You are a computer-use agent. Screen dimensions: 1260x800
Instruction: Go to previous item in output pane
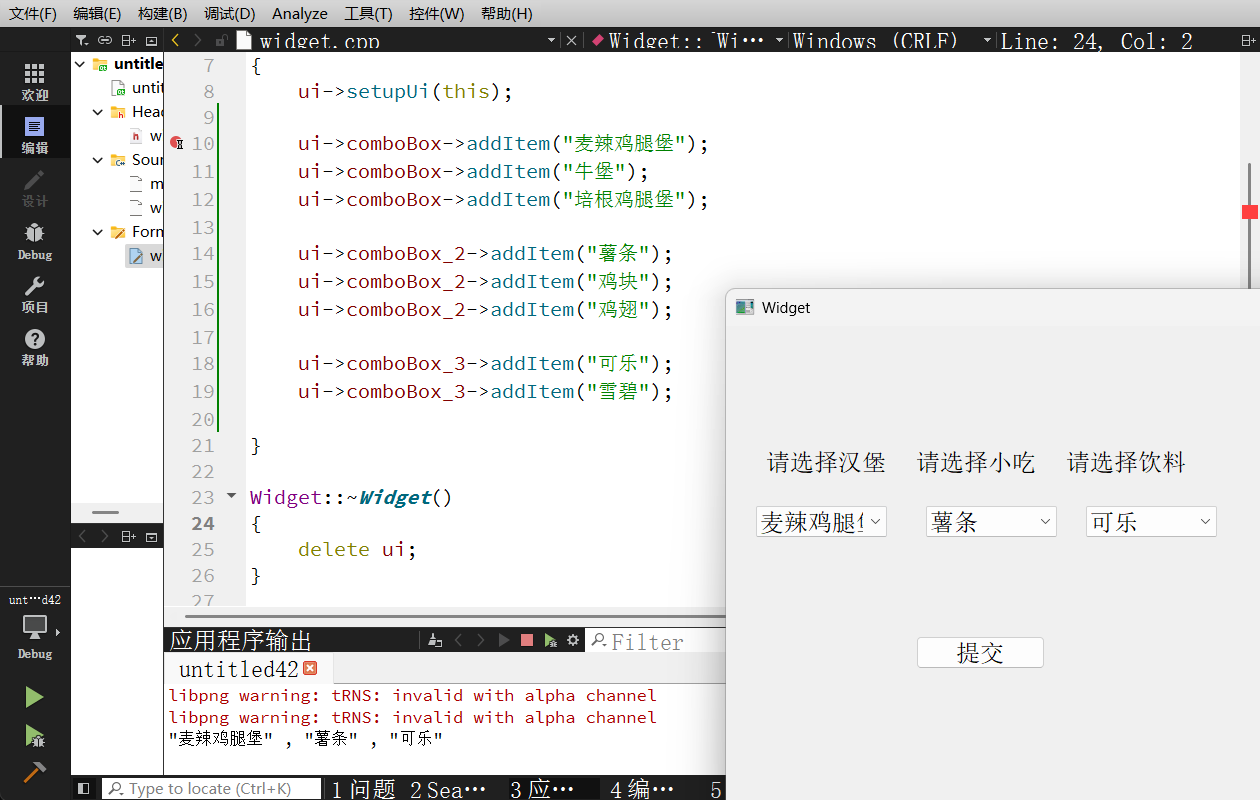458,640
